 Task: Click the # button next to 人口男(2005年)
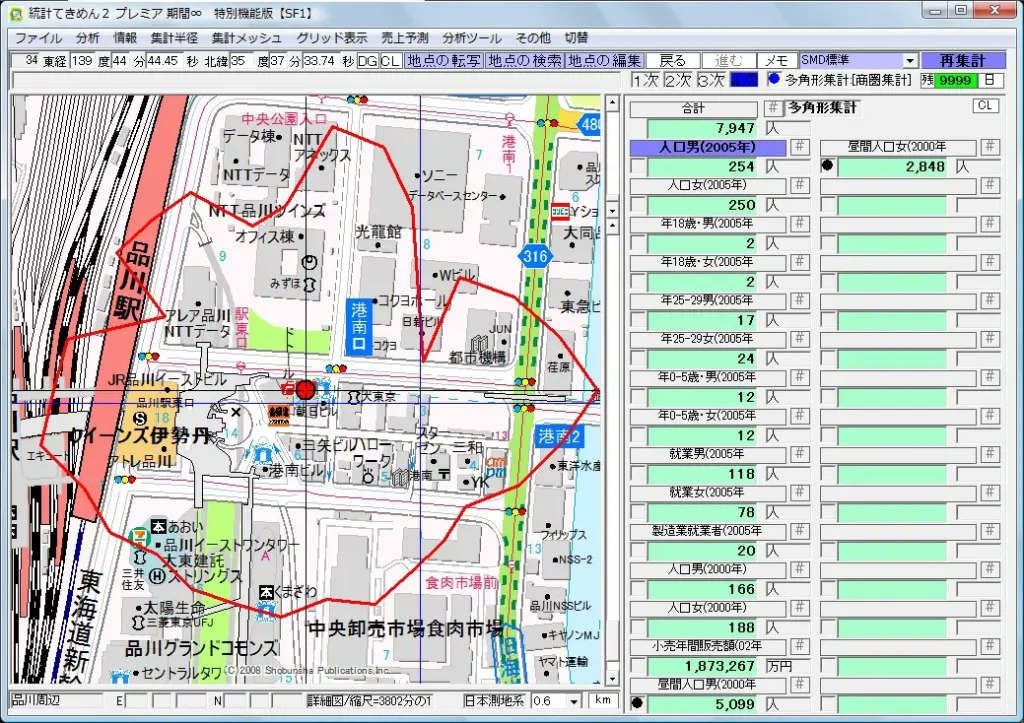800,147
